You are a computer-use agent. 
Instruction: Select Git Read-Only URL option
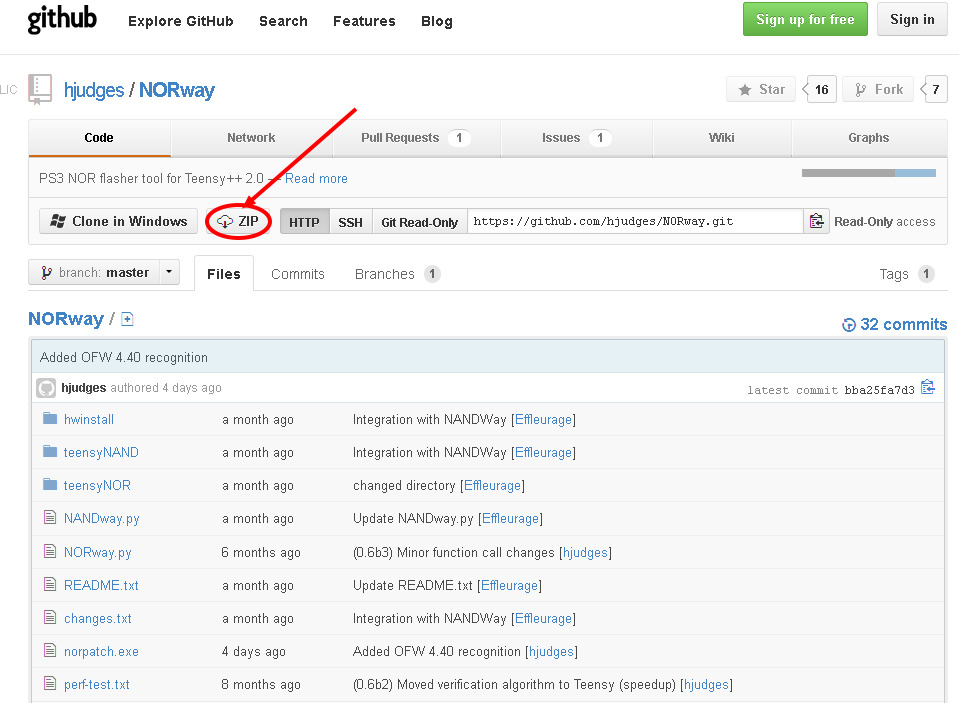419,222
